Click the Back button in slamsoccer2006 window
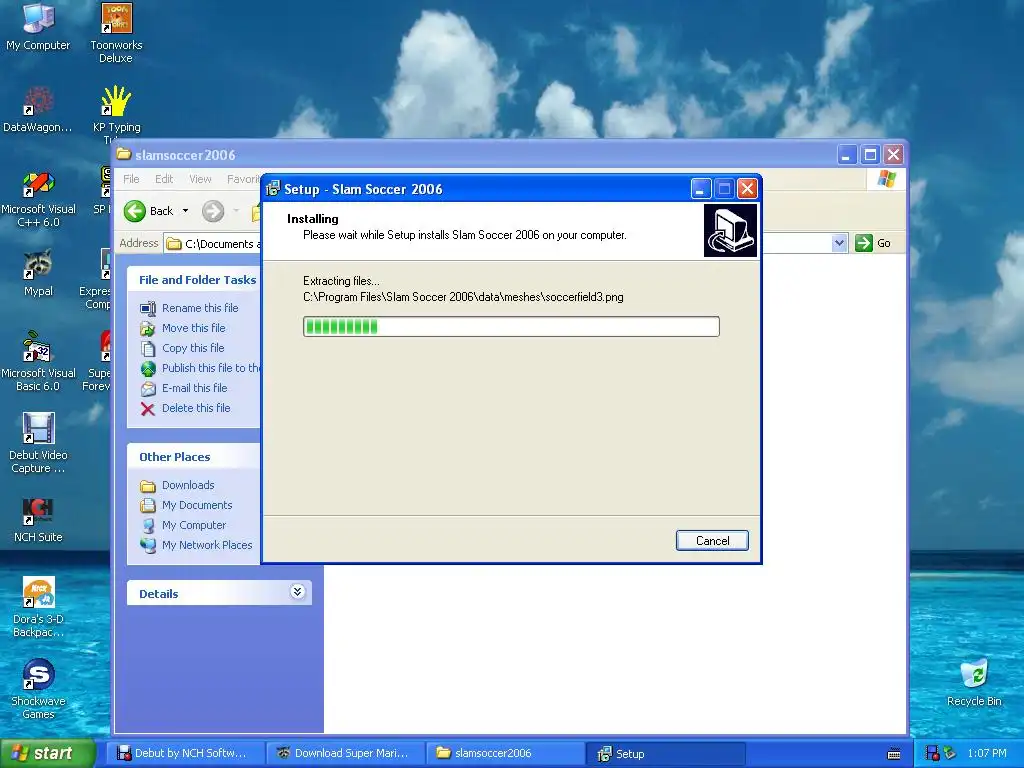This screenshot has width=1024, height=768. (x=149, y=211)
